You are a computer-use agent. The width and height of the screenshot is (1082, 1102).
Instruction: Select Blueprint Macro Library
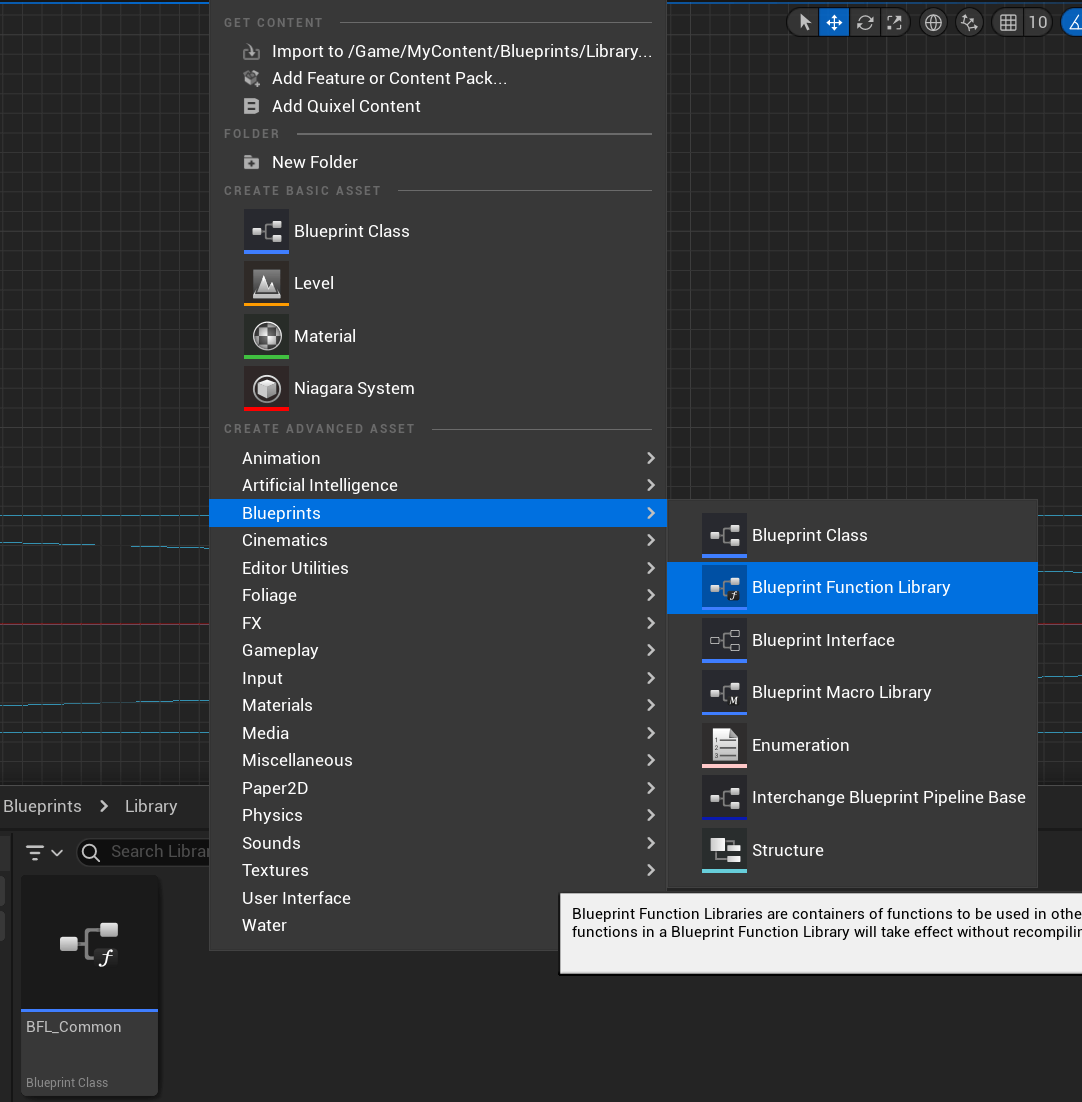(x=852, y=692)
